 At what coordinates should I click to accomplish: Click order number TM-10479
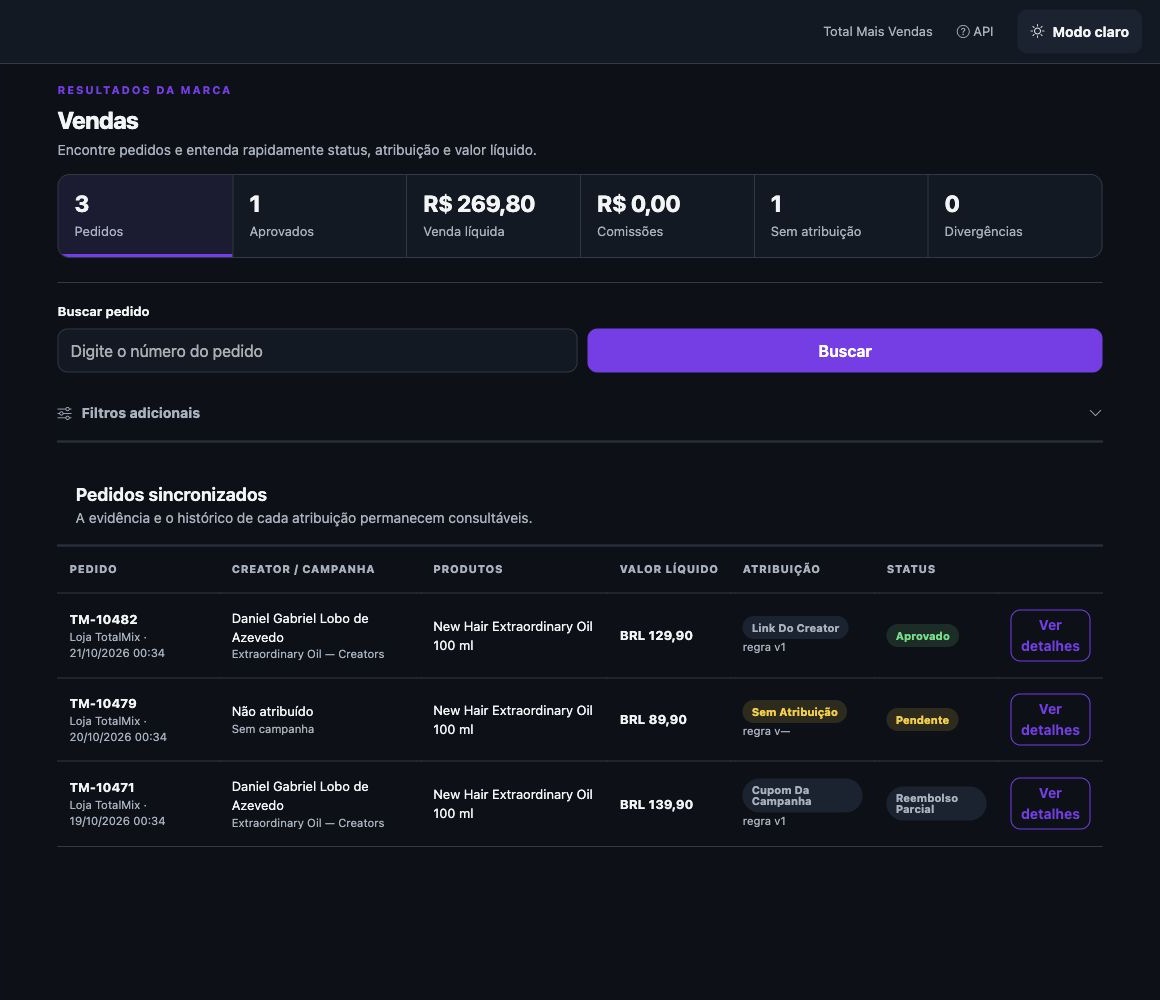click(x=103, y=703)
